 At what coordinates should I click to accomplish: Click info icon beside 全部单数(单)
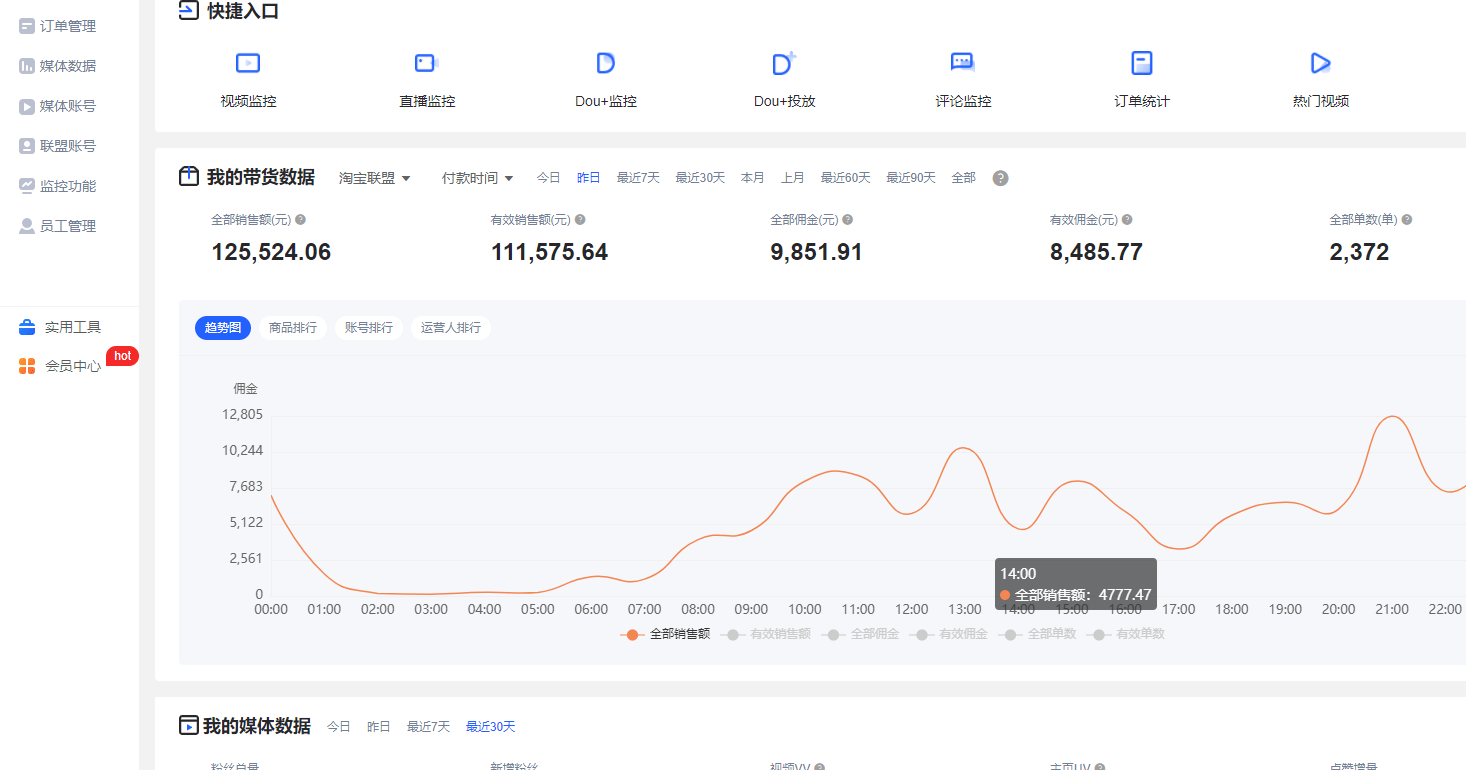point(1407,220)
